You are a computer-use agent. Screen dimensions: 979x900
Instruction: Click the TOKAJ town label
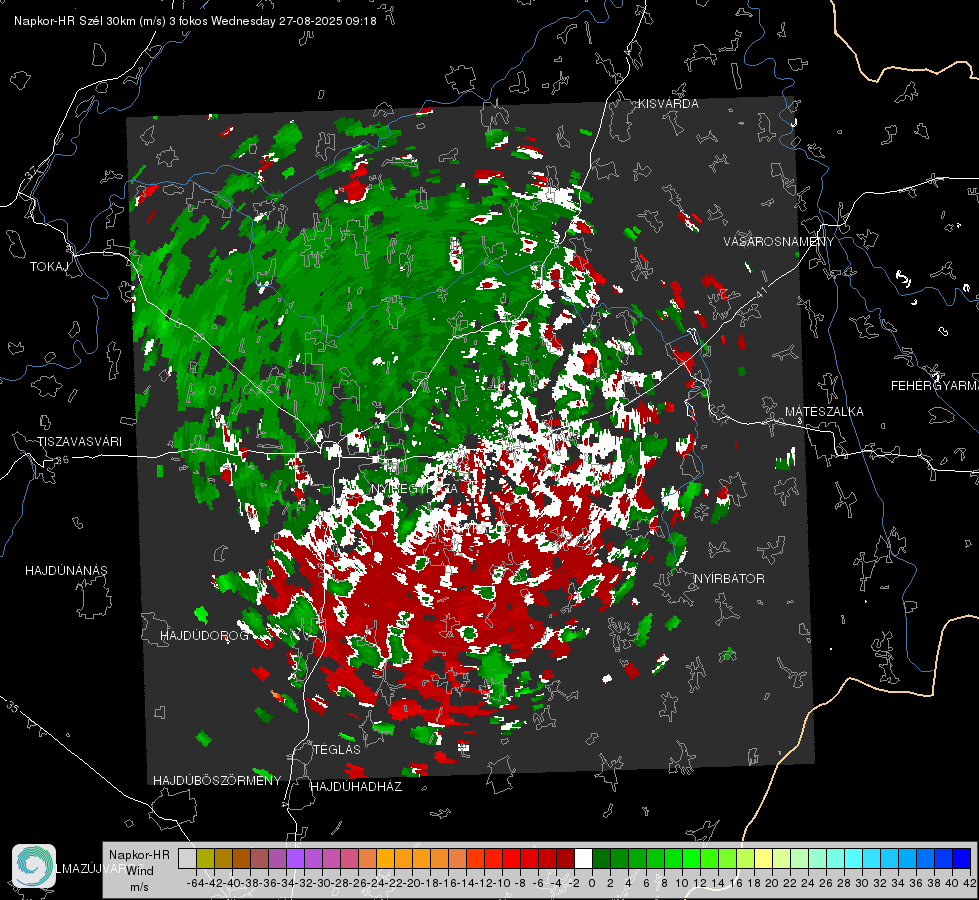coord(49,267)
